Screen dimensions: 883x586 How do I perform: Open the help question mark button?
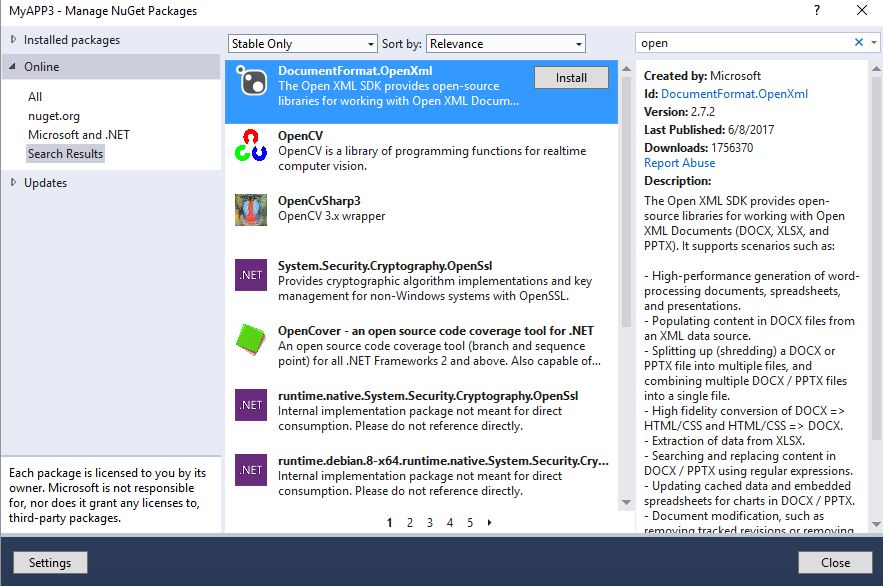(x=817, y=10)
